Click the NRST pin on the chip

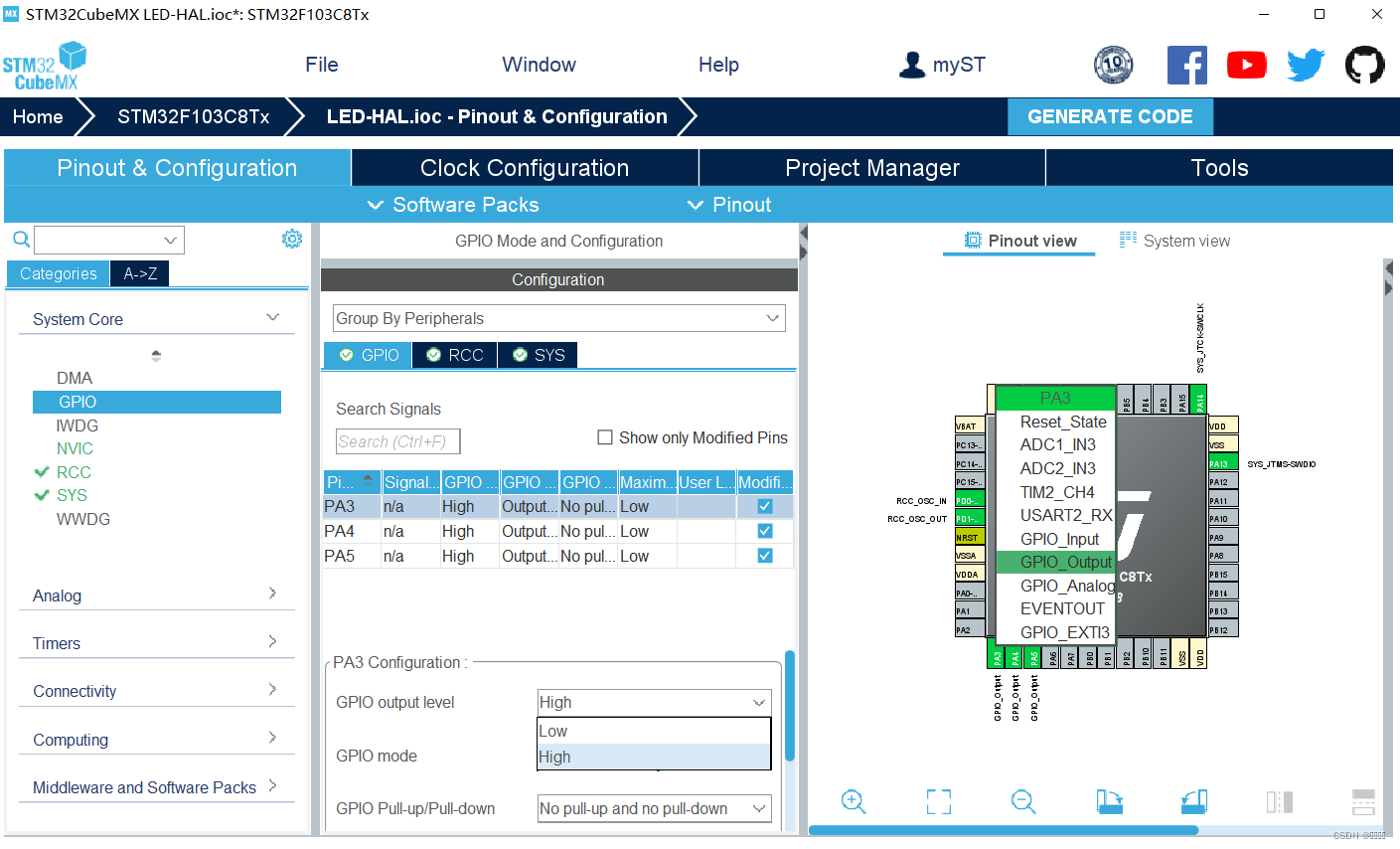point(970,537)
